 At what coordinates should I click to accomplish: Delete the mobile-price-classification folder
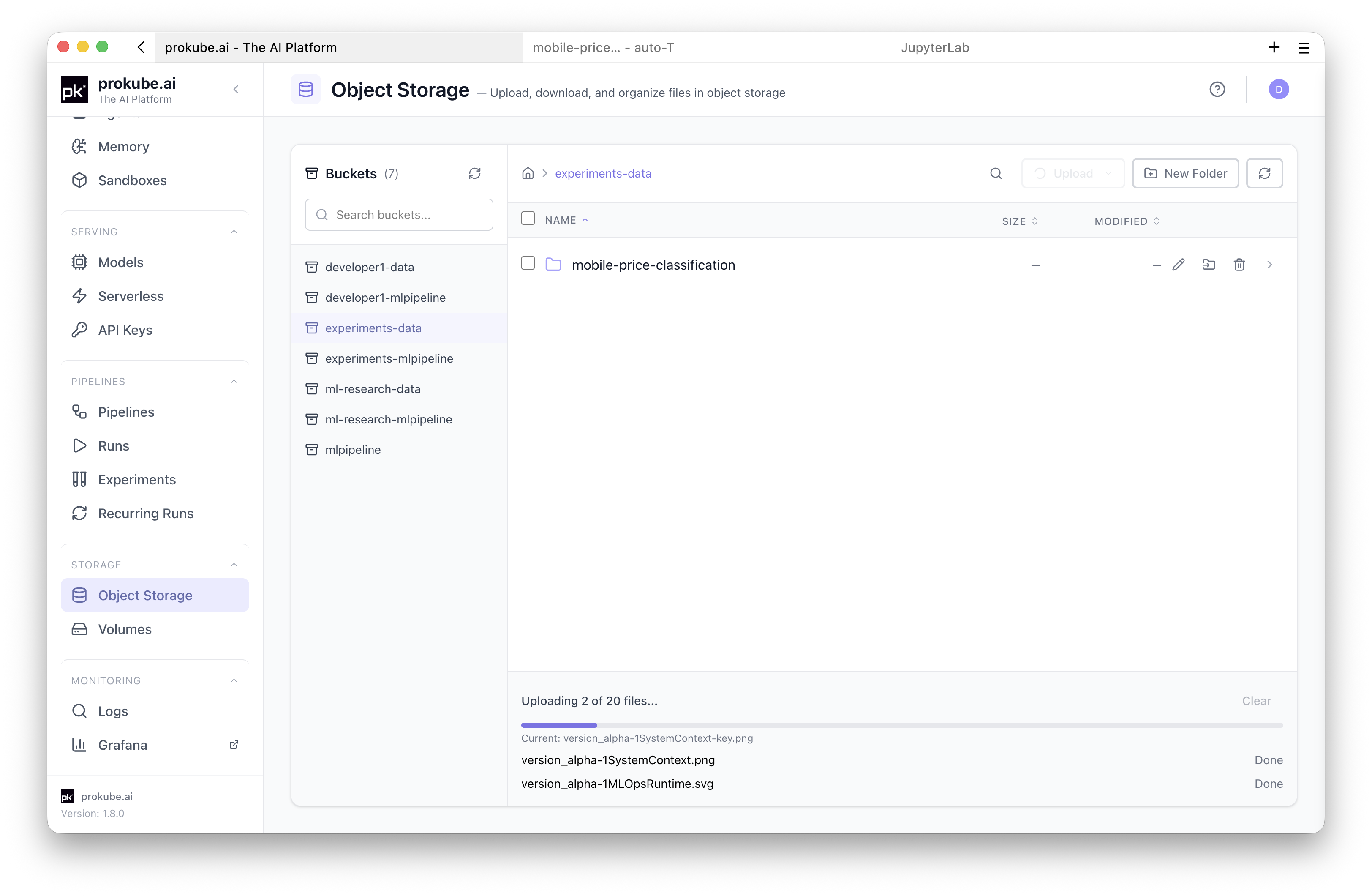pyautogui.click(x=1239, y=265)
